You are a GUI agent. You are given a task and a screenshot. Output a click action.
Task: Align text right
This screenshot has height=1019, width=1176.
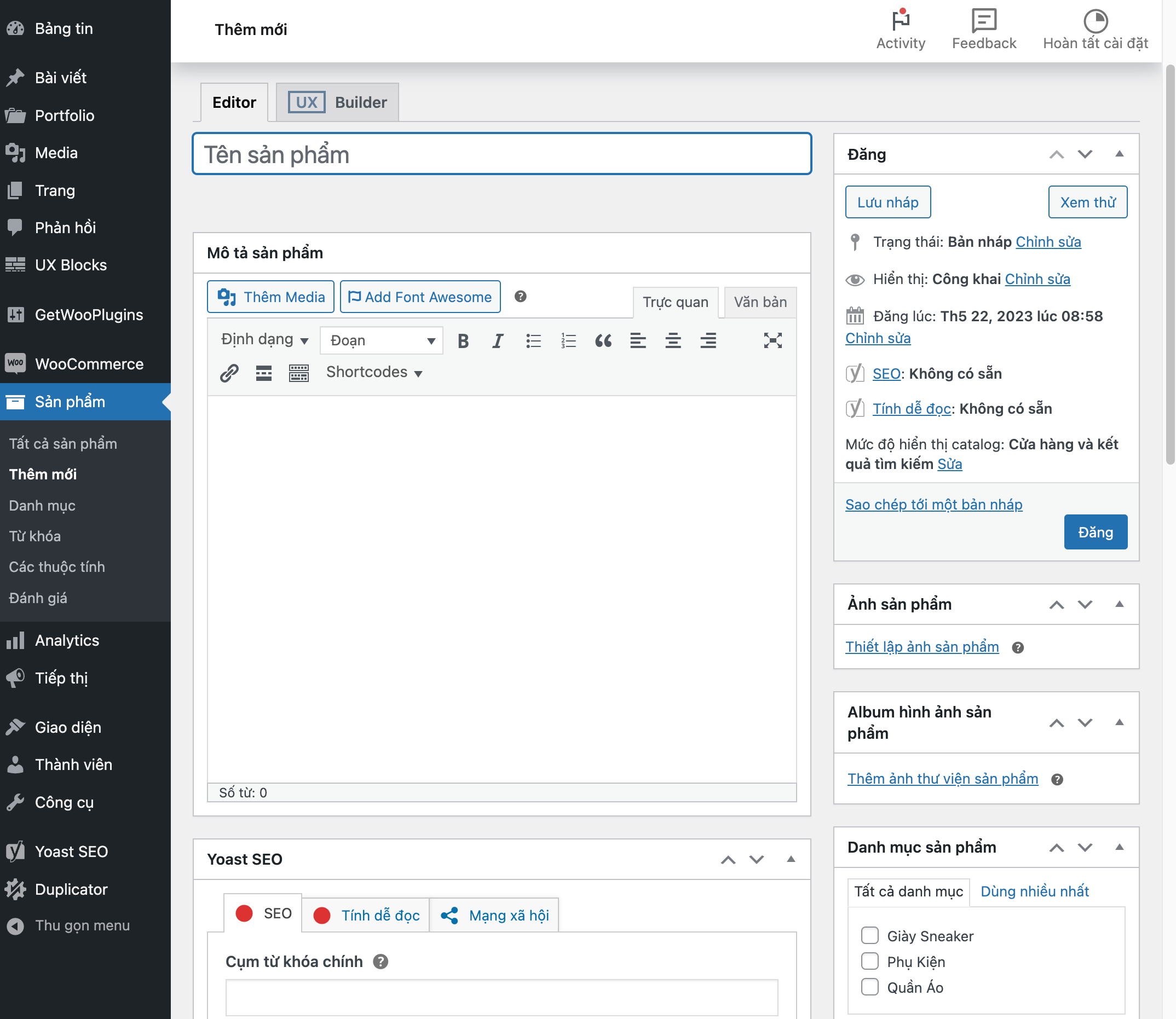[x=708, y=340]
